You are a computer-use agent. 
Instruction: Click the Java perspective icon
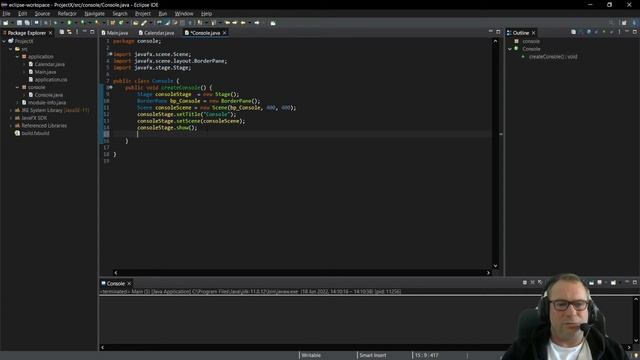635,23
